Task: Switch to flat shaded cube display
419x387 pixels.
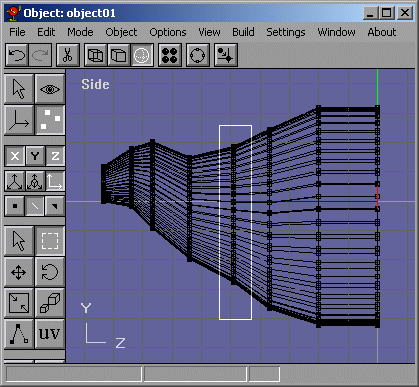Action: 118,55
